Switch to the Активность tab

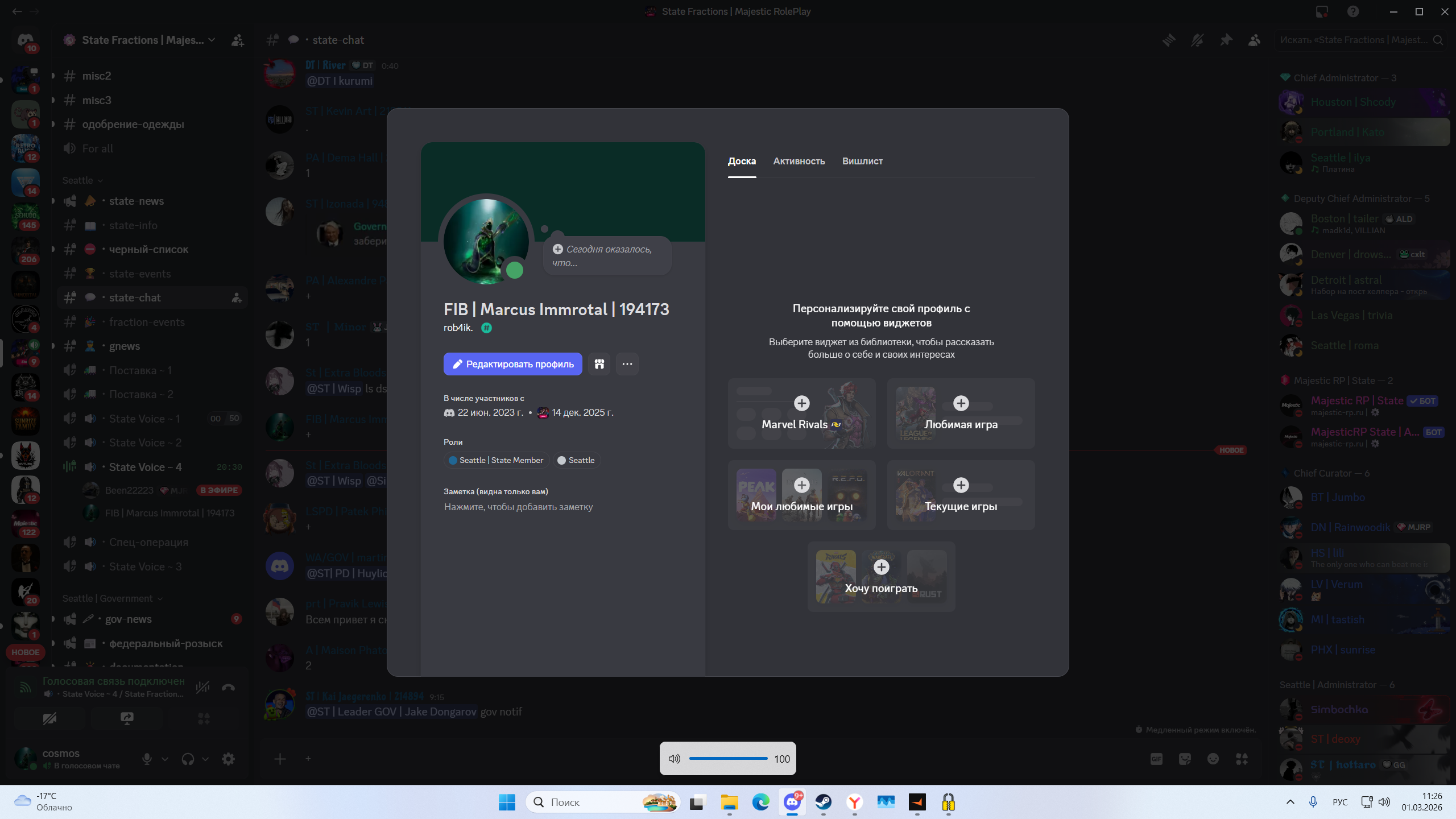[799, 161]
